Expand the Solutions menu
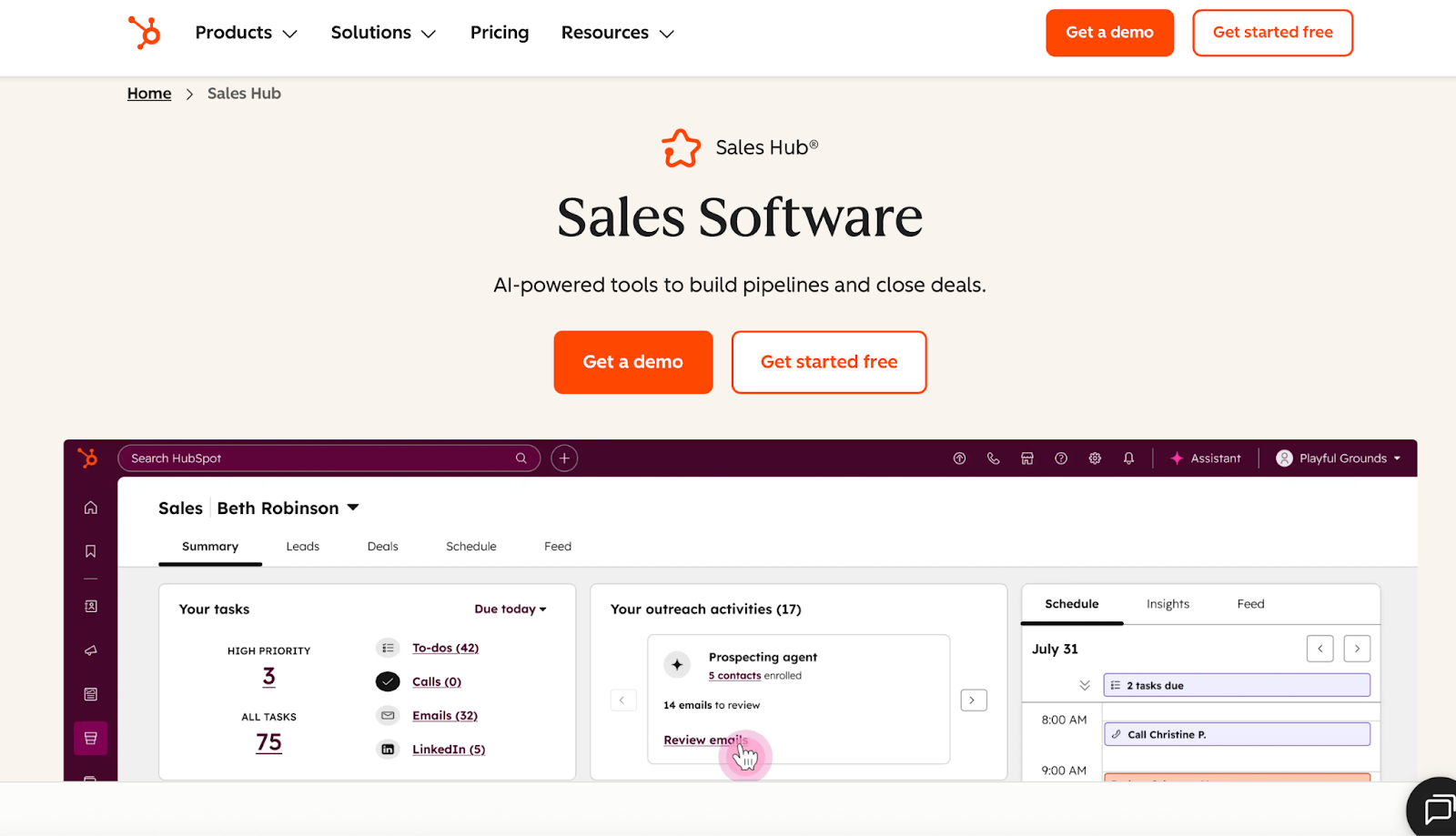 (x=383, y=33)
